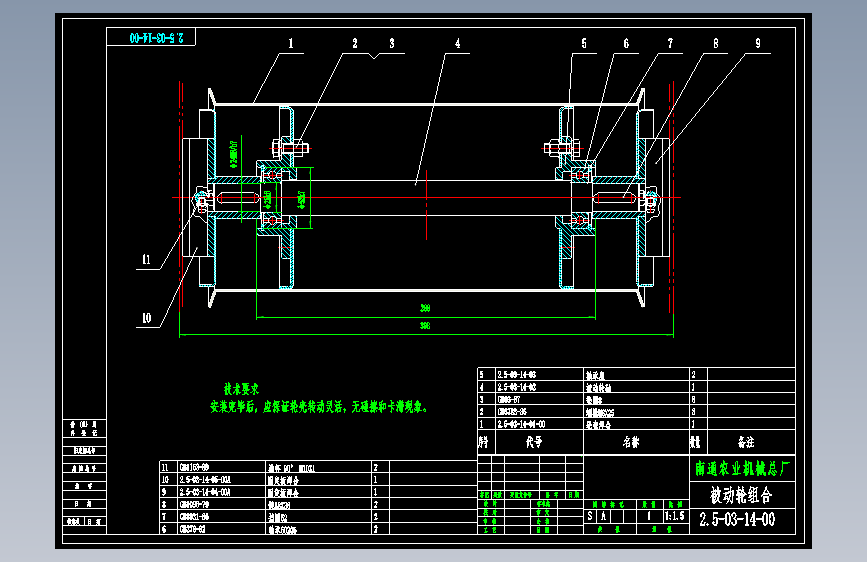Select the mirrored drawing number in top-left box
Screen dimensions: 867x562
click(156, 38)
